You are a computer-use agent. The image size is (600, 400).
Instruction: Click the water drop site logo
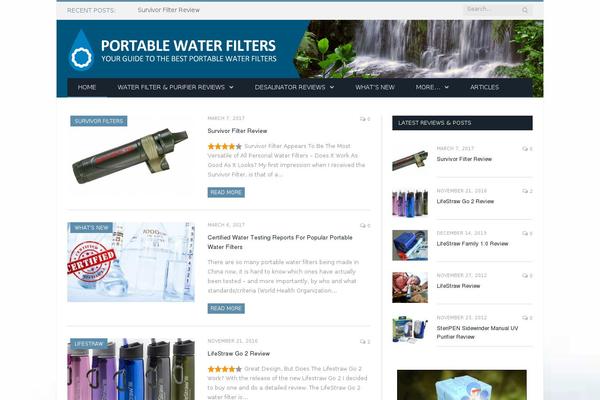pyautogui.click(x=81, y=51)
